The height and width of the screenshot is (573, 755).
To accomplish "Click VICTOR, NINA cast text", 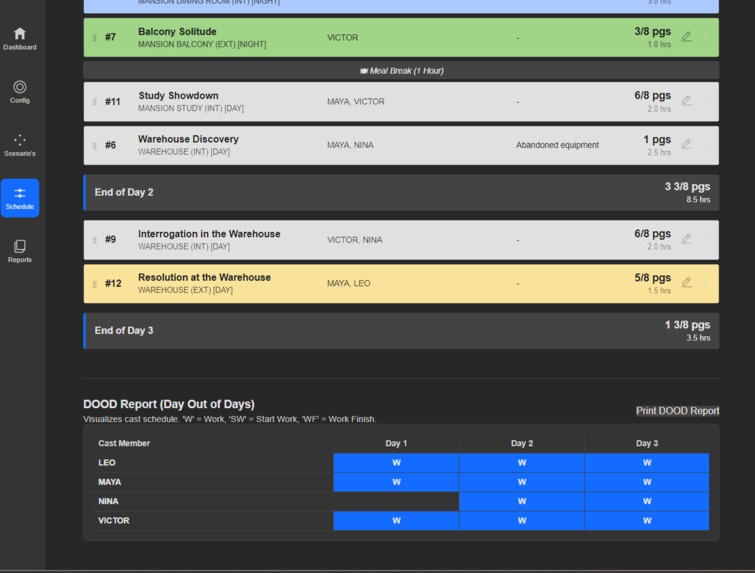I will [354, 240].
